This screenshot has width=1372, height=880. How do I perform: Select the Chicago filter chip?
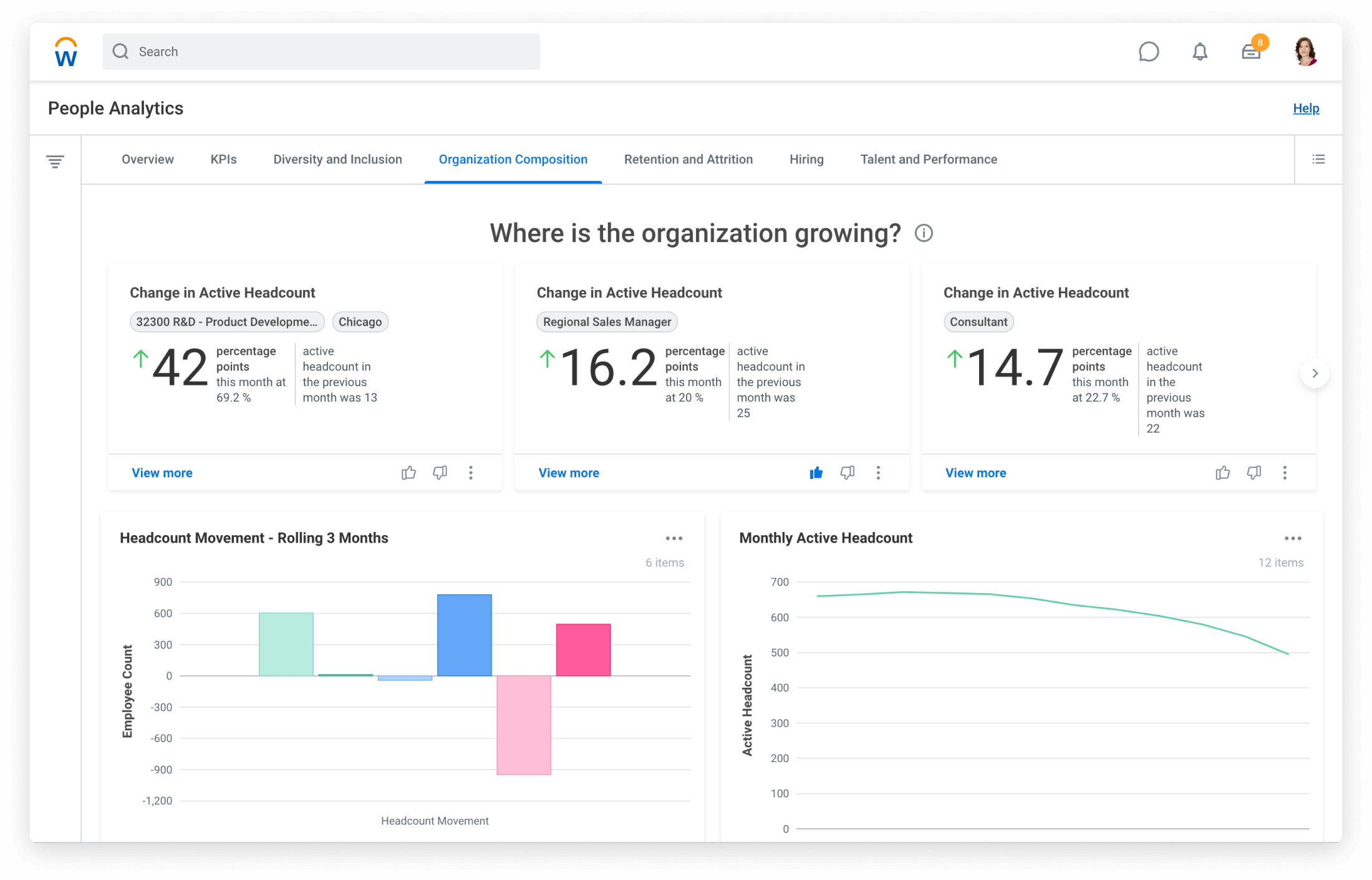point(360,322)
